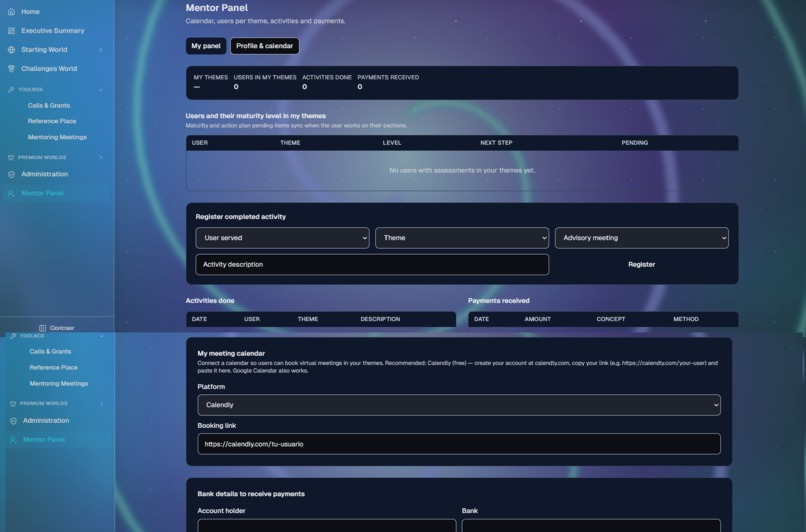Image resolution: width=806 pixels, height=532 pixels.
Task: Click the AMOUNT column header in Payments received
Action: [538, 319]
